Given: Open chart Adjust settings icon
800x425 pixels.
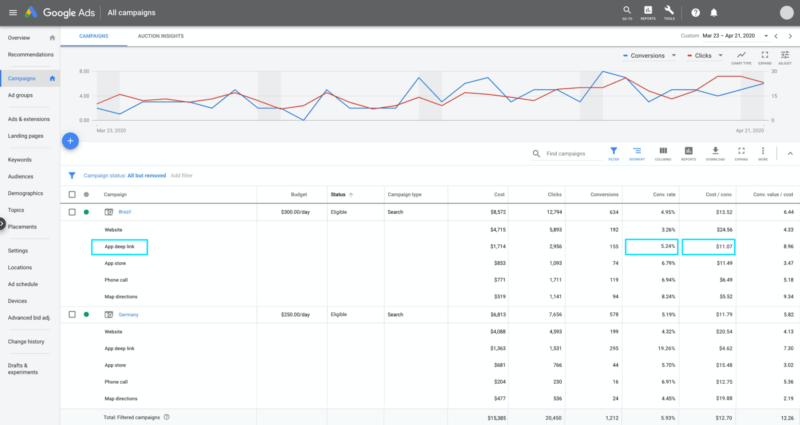Looking at the screenshot, I should [x=785, y=57].
